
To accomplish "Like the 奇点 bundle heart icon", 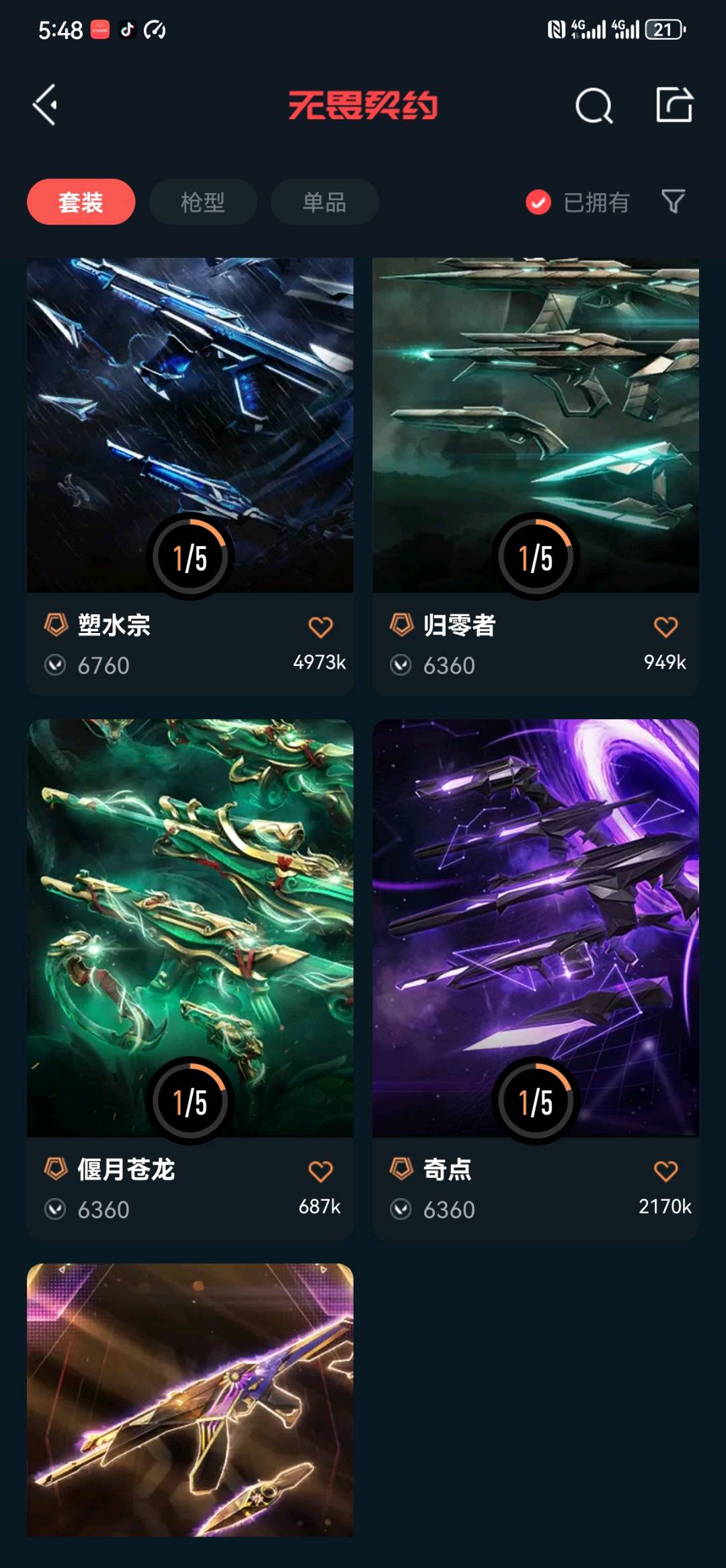I will [666, 1171].
